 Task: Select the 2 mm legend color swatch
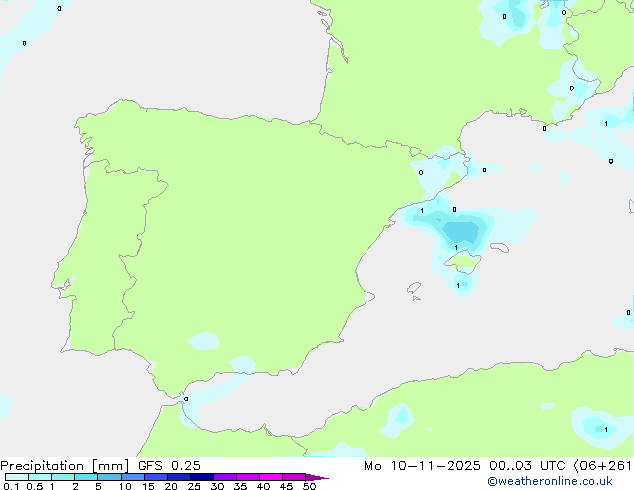86,477
